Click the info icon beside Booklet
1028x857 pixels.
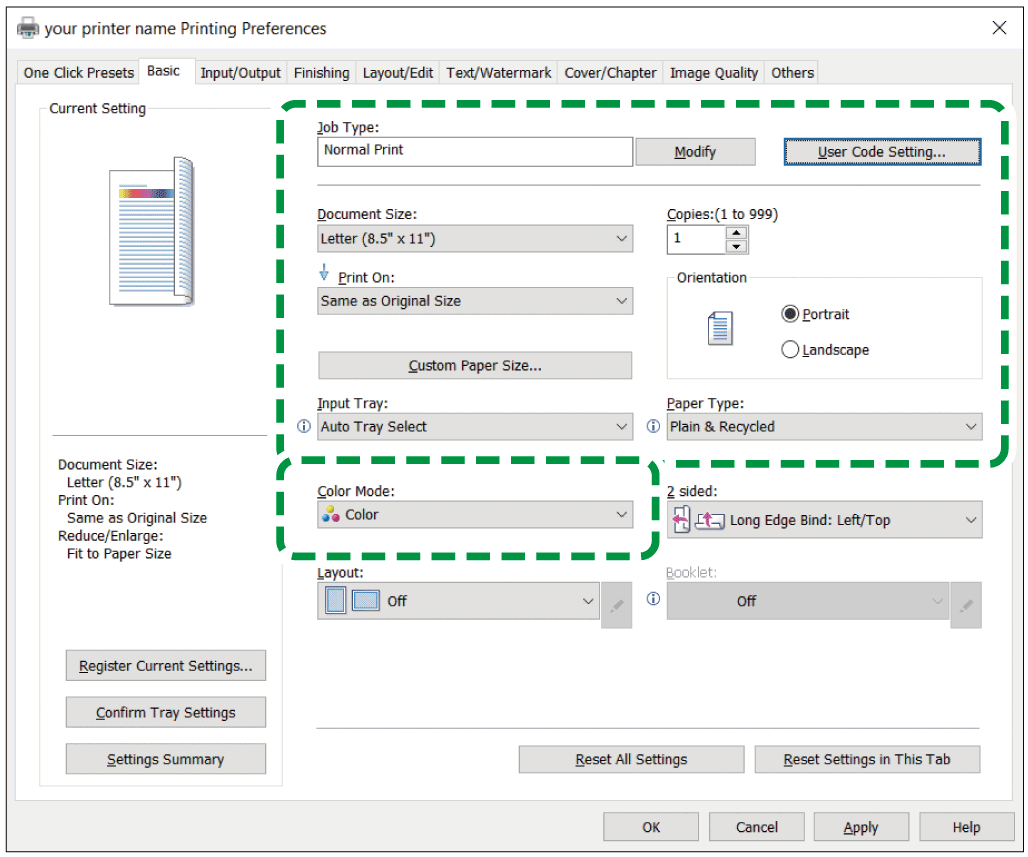coord(653,600)
